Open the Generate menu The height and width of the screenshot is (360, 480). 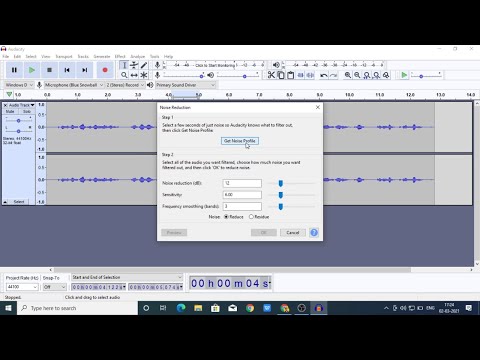pos(102,56)
